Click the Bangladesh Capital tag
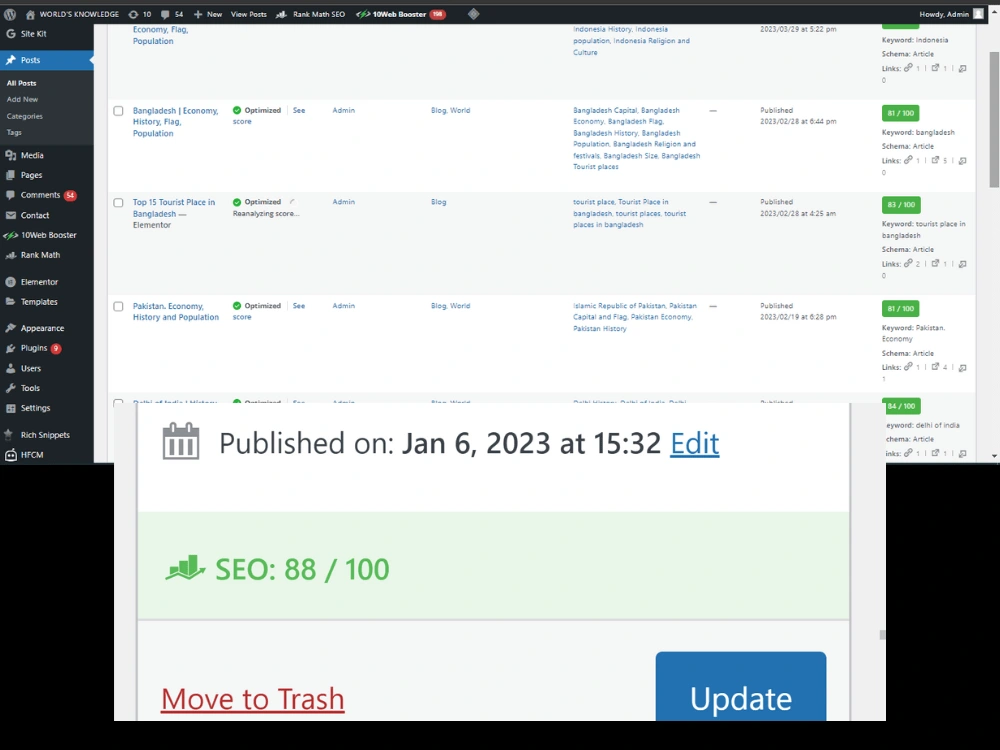This screenshot has width=1000, height=750. (x=605, y=110)
